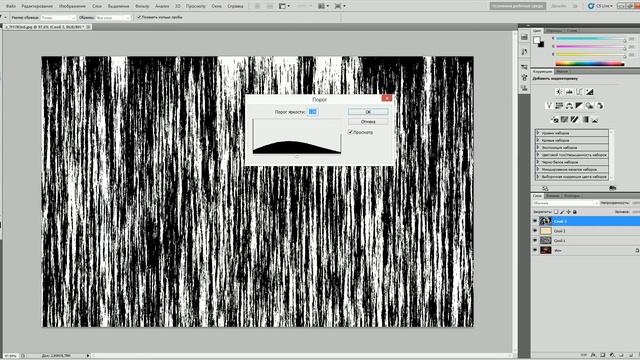640x360 pixels.
Task: Expand the Черно-белое presets group
Action: pyautogui.click(x=538, y=162)
